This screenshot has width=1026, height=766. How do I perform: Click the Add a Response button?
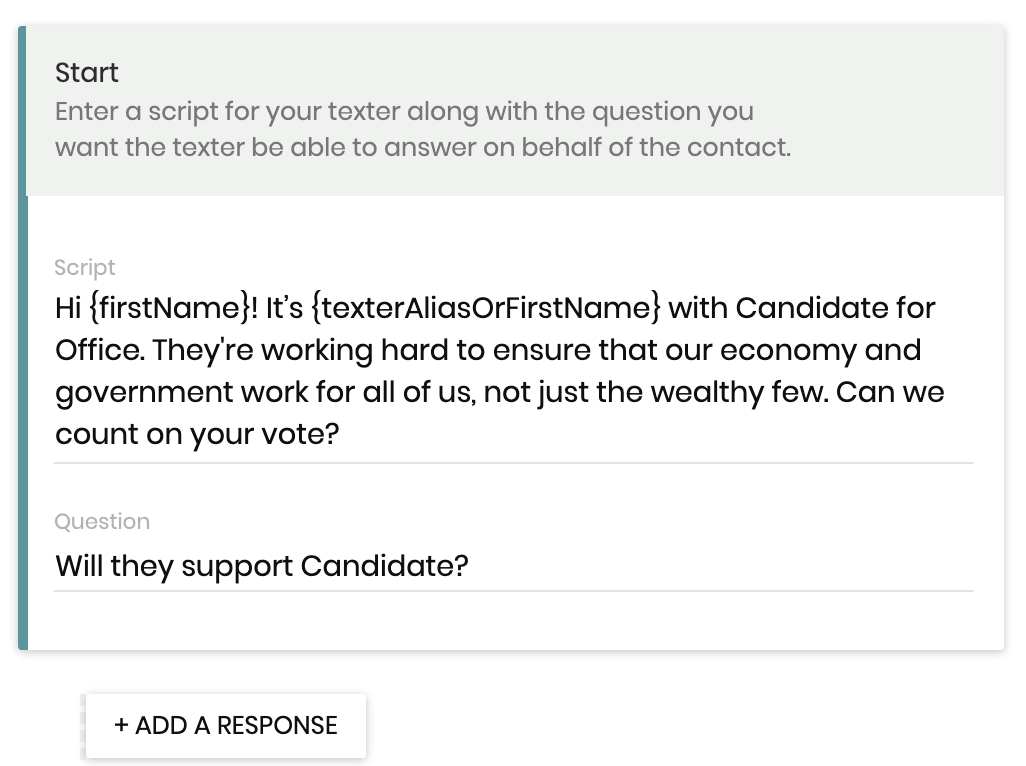click(226, 725)
